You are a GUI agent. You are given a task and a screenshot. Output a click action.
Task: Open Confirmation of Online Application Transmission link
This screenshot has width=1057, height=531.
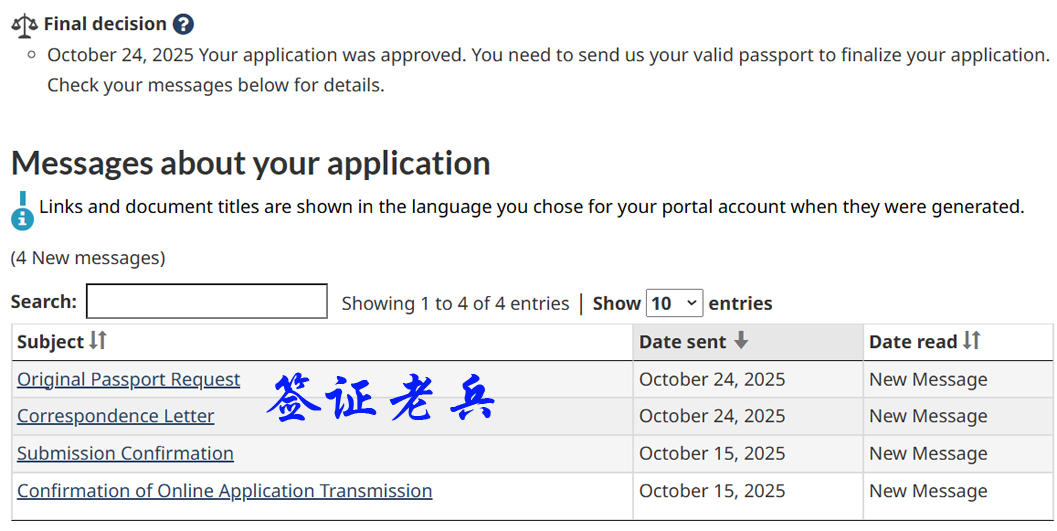point(224,490)
